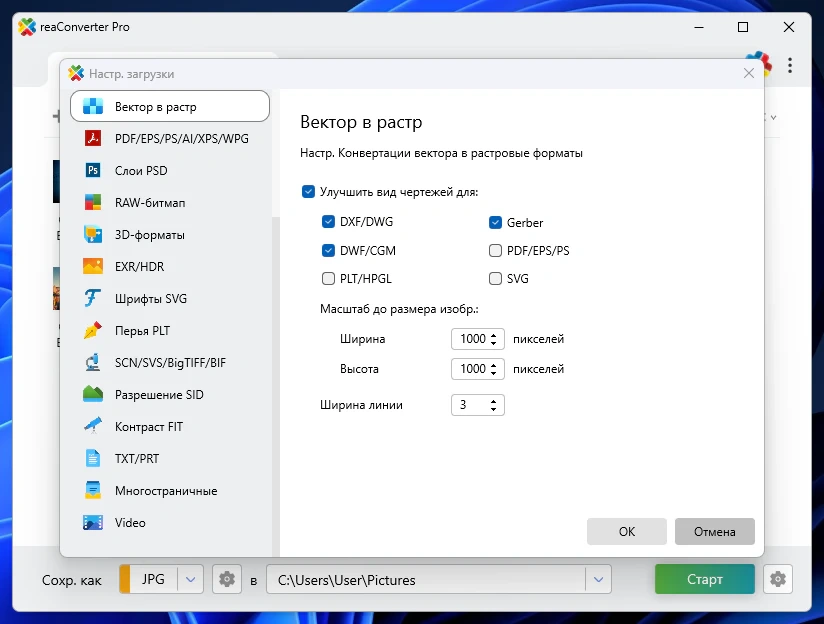Confirm settings with OK button
The width and height of the screenshot is (824, 624).
click(627, 531)
